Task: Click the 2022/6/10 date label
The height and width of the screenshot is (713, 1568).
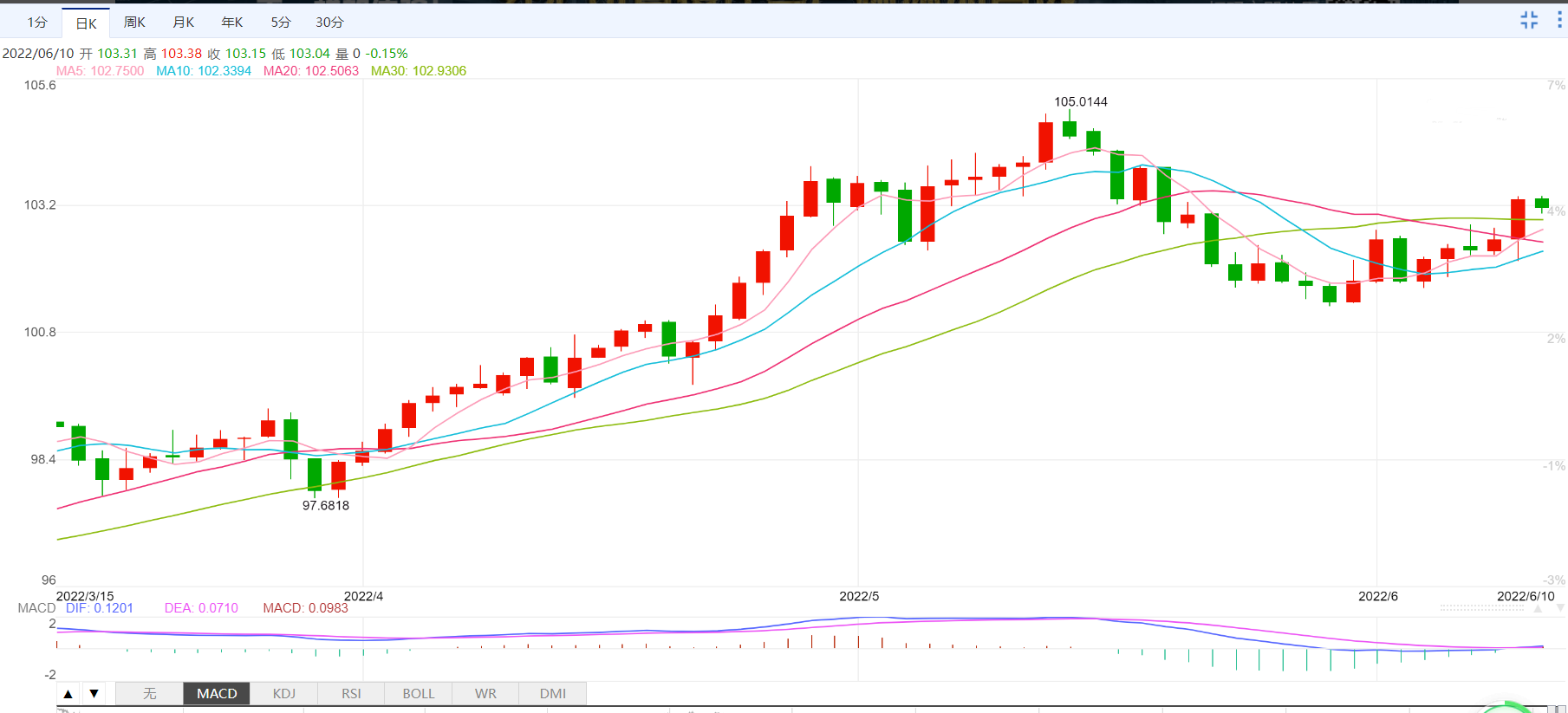Action: coord(1526,596)
